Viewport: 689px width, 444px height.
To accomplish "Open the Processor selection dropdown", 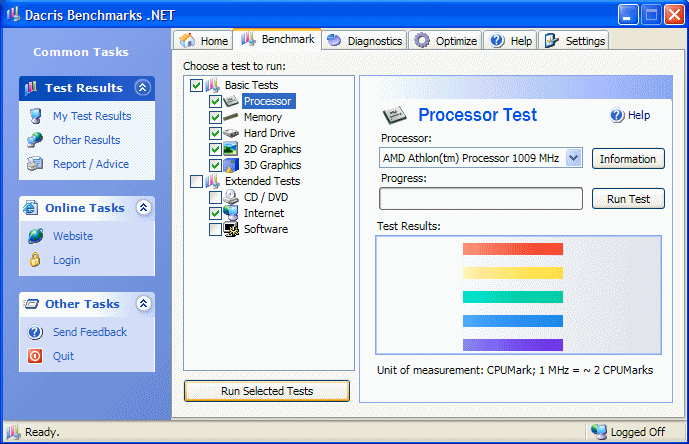I will point(573,158).
